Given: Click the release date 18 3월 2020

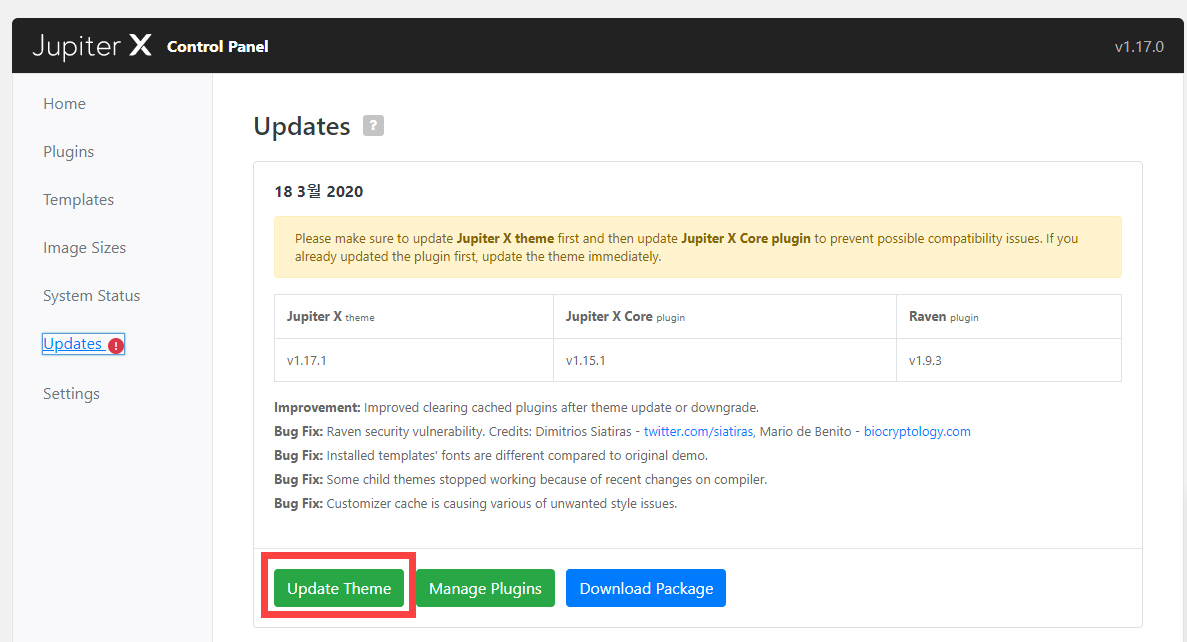Looking at the screenshot, I should [x=319, y=192].
